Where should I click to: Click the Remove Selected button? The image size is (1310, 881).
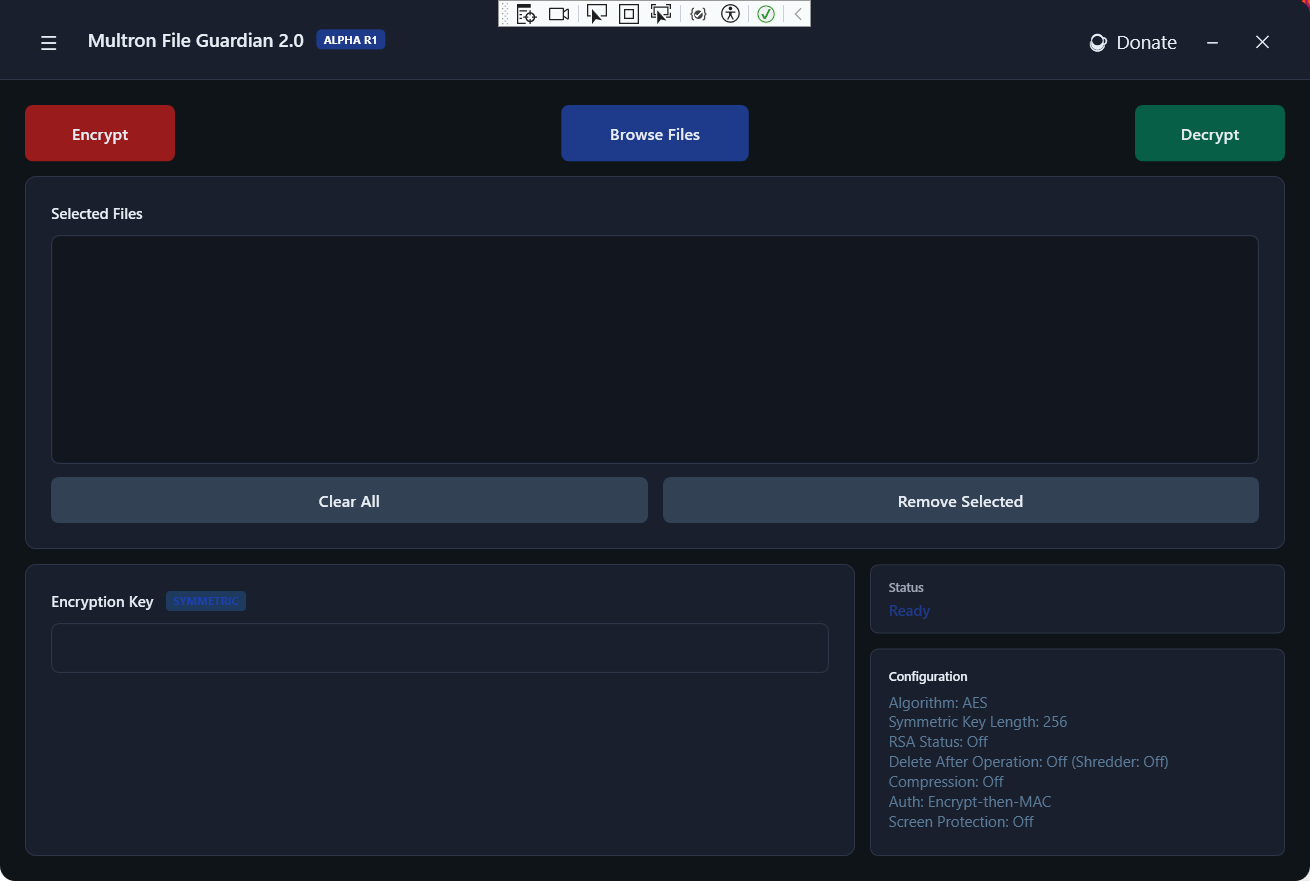click(960, 500)
